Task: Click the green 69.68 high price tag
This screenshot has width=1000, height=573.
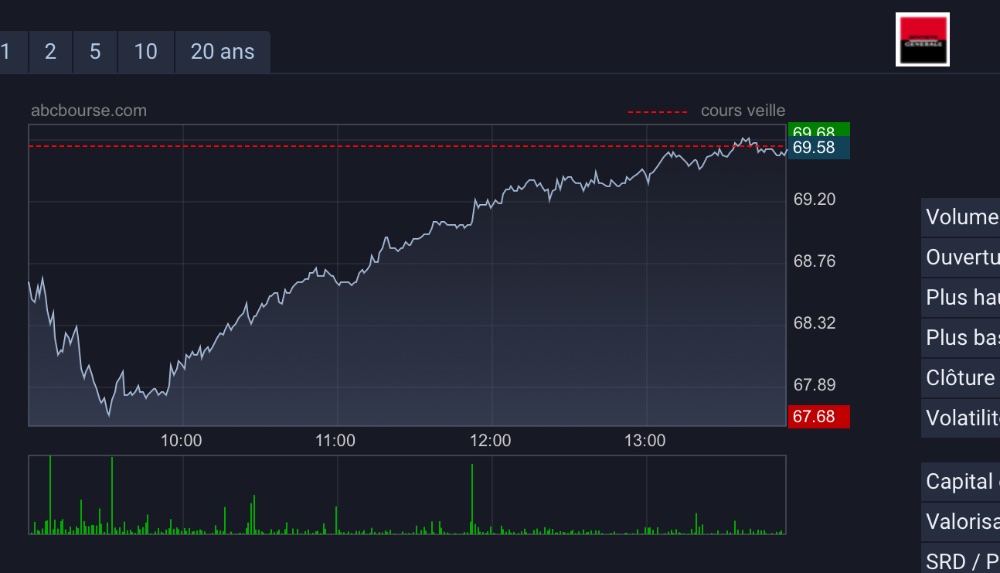Action: 818,131
